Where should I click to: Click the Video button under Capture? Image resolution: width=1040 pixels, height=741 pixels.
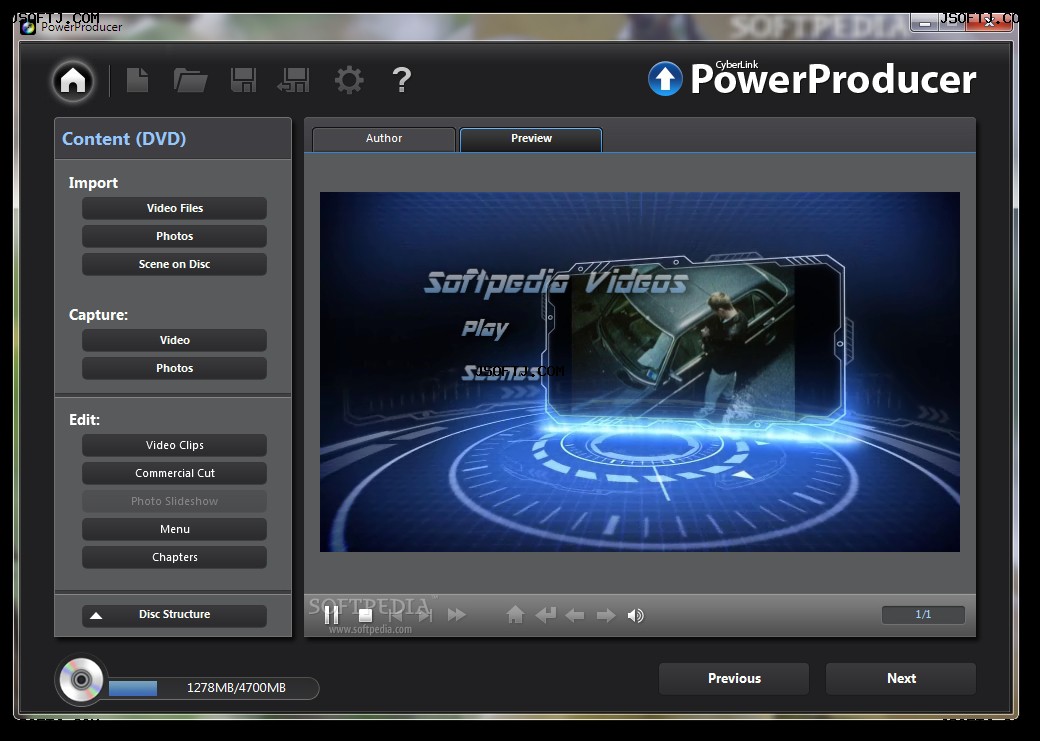click(x=174, y=340)
